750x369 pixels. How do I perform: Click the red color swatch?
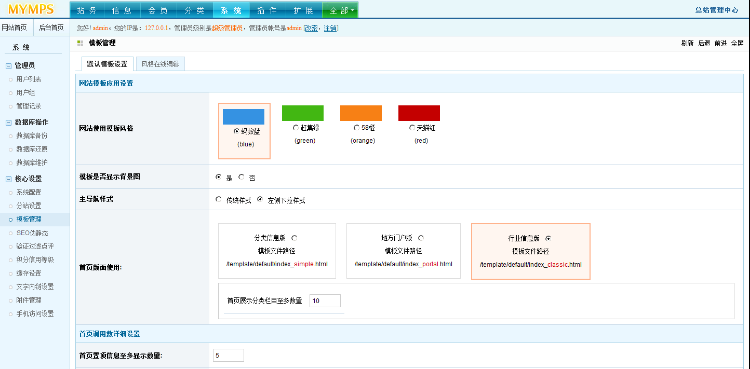(x=419, y=113)
